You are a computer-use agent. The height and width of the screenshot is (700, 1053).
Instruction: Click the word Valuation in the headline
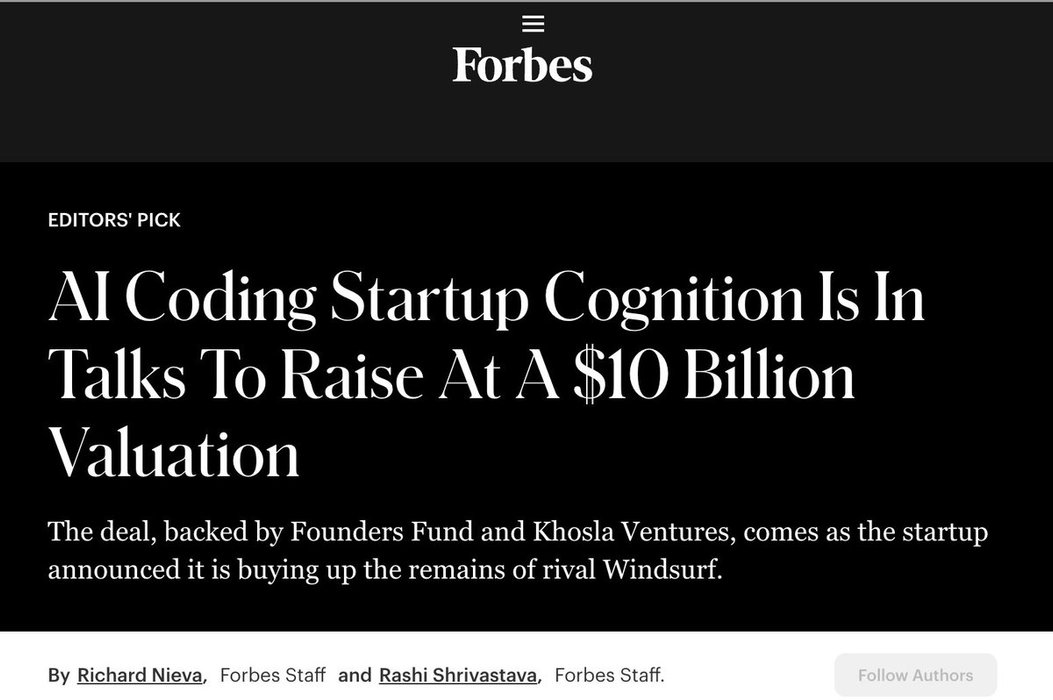click(174, 454)
